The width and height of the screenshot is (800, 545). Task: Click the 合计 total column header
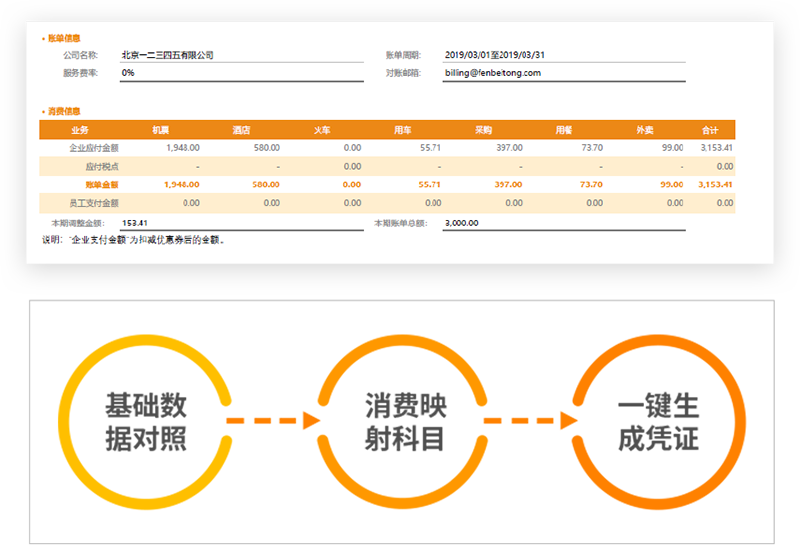(x=710, y=130)
